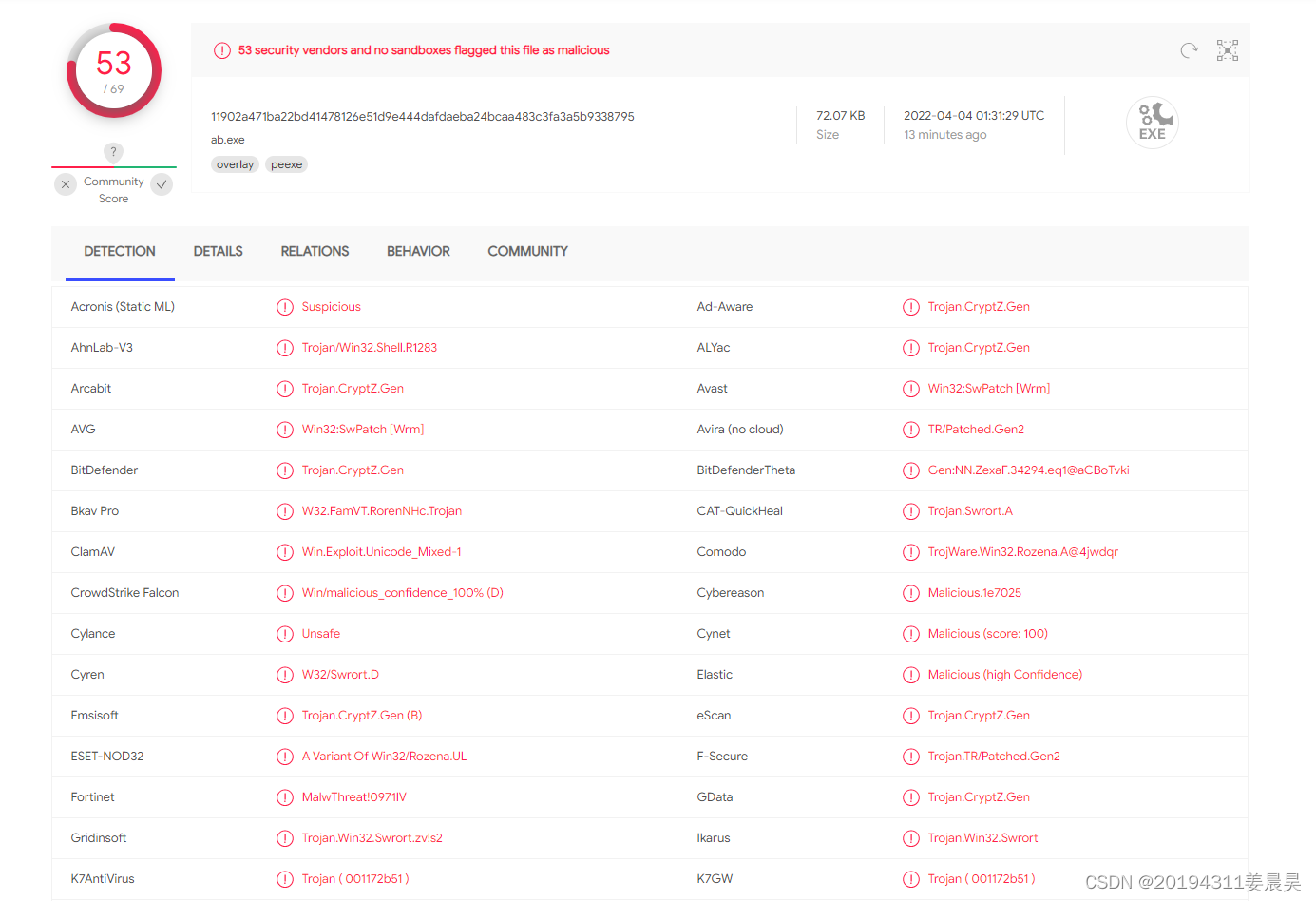Vote down with the community X icon
1316x901 pixels.
(x=66, y=184)
